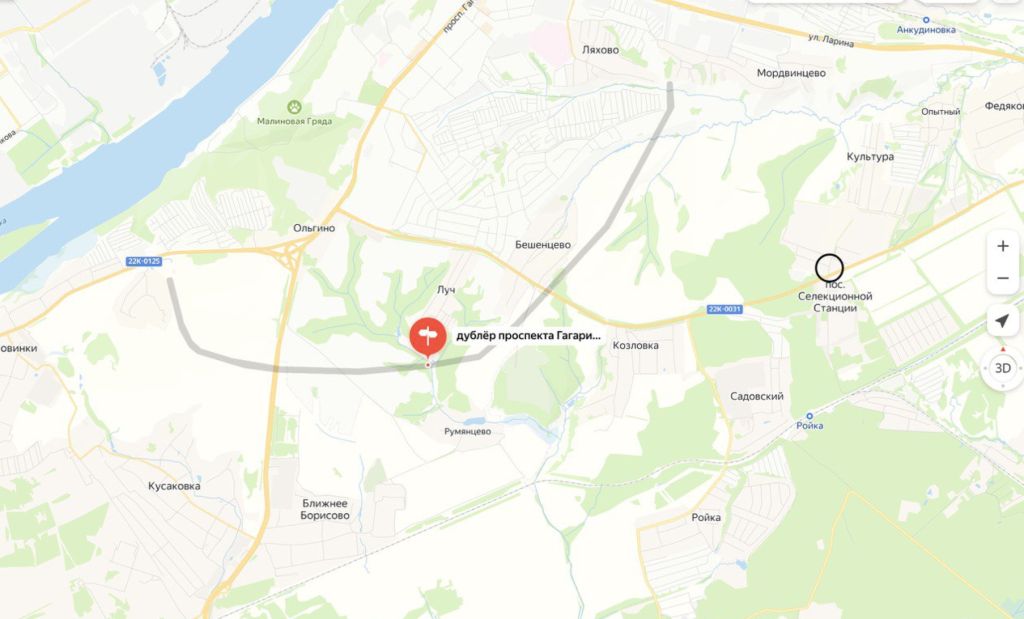Viewport: 1024px width, 619px height.
Task: Select the Ройка railway station marker
Action: tap(809, 416)
